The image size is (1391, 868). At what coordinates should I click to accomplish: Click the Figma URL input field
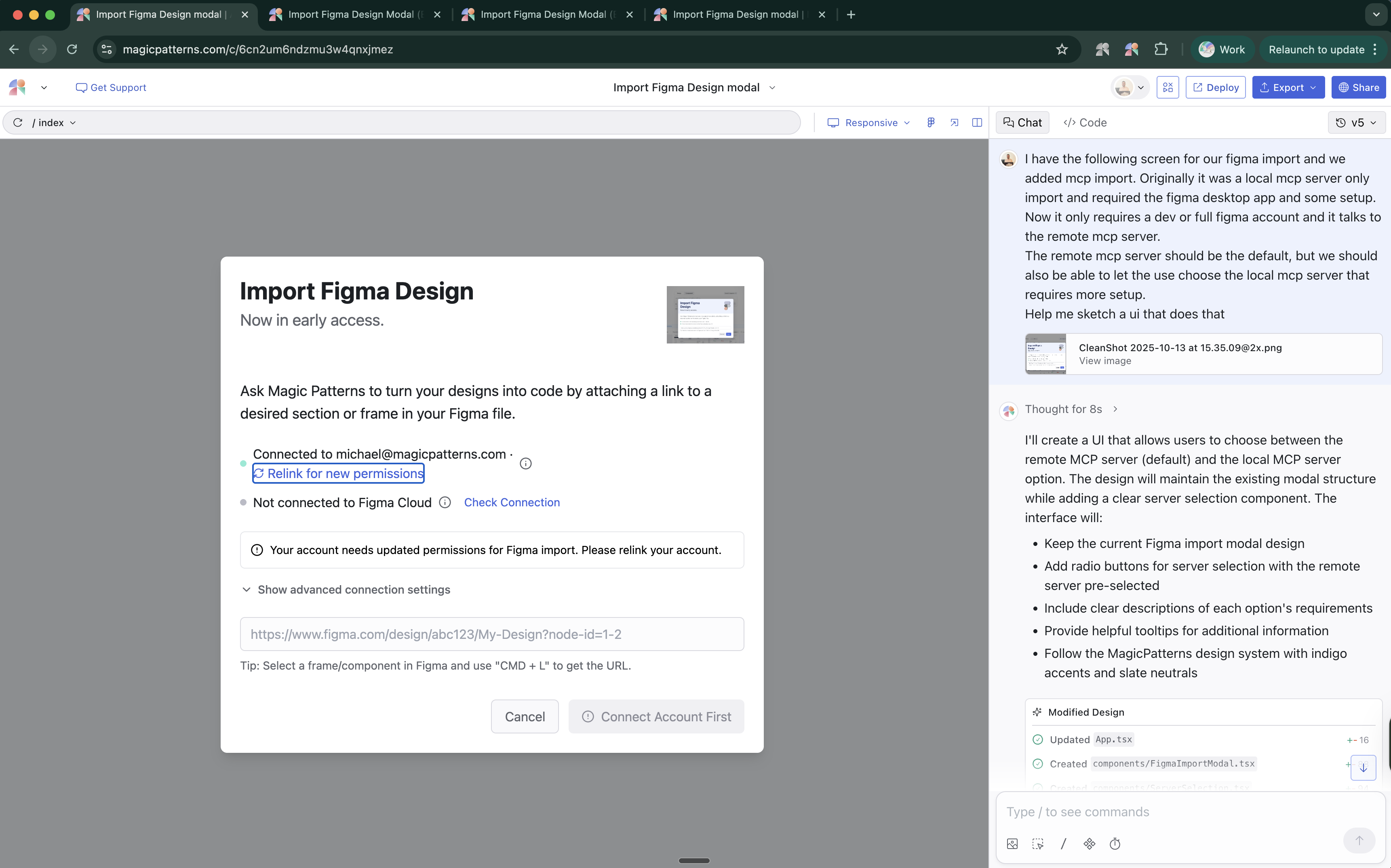(492, 634)
